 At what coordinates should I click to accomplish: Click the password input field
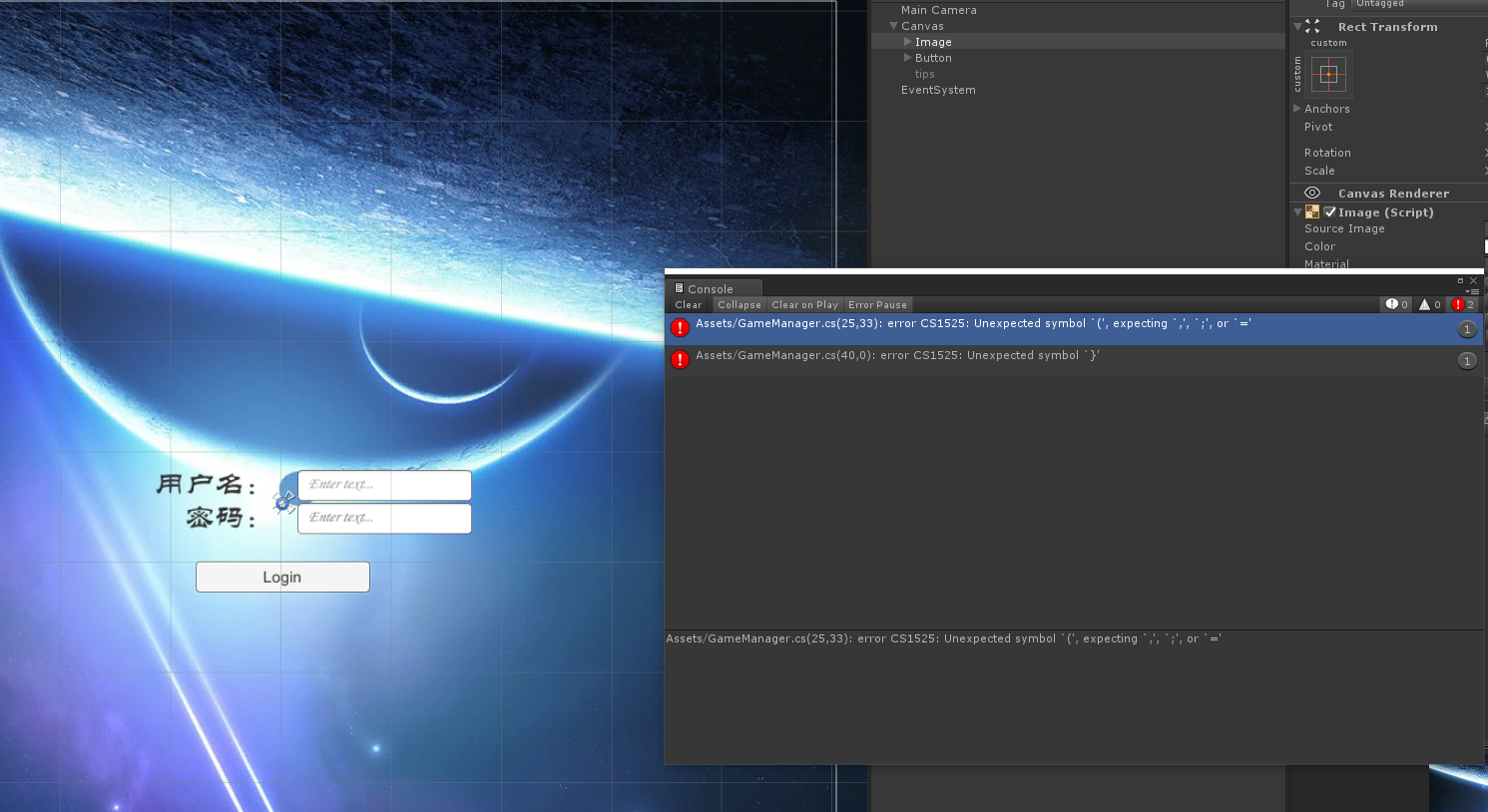click(x=384, y=518)
